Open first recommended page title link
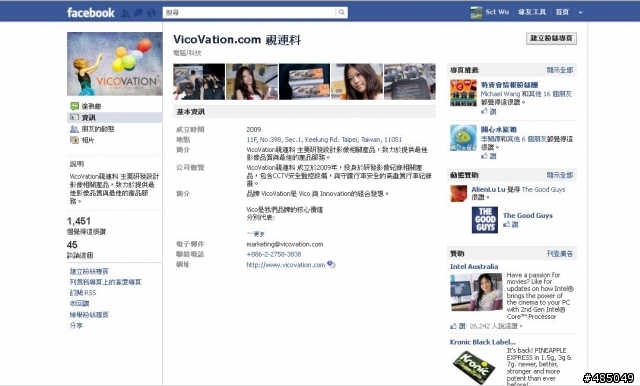The height and width of the screenshot is (386, 640). (509, 85)
